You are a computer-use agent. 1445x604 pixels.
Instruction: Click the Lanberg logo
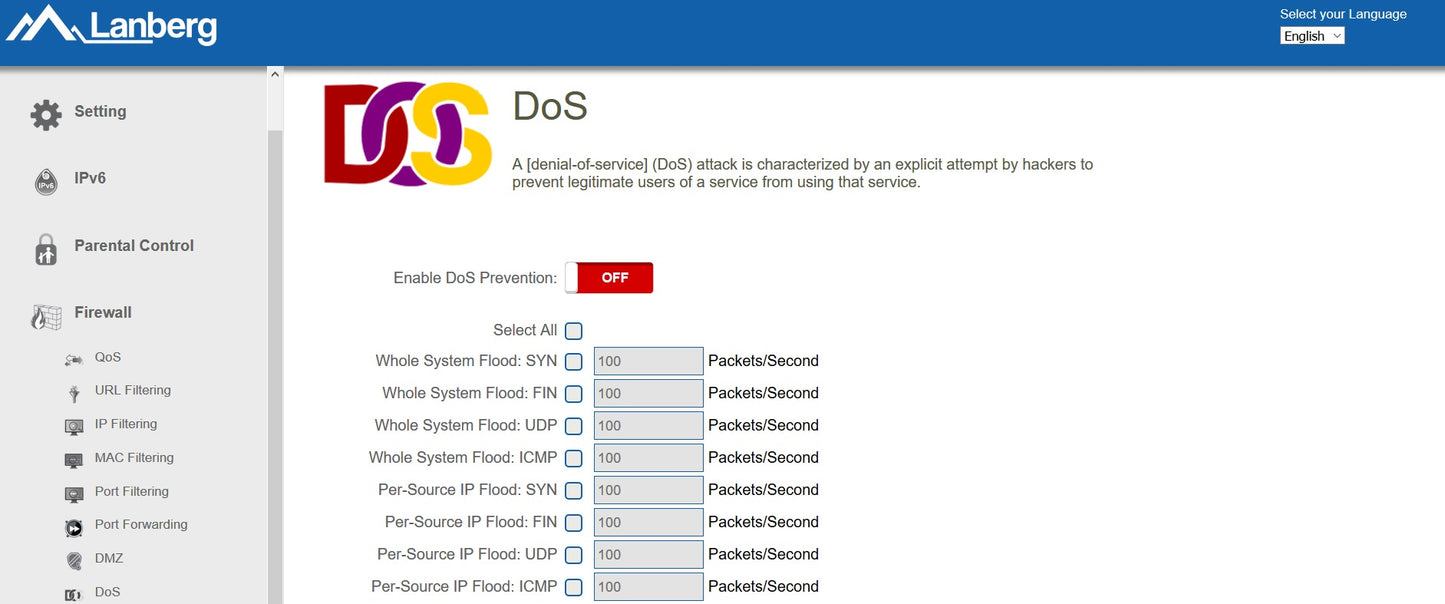[112, 26]
